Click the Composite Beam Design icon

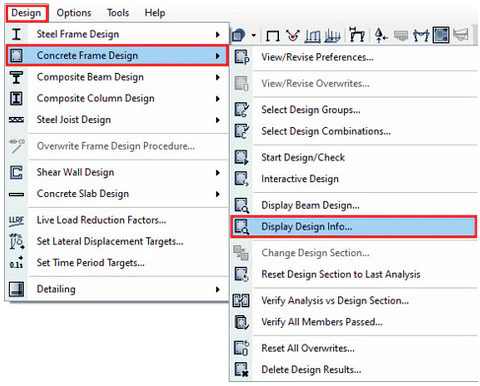[16, 77]
